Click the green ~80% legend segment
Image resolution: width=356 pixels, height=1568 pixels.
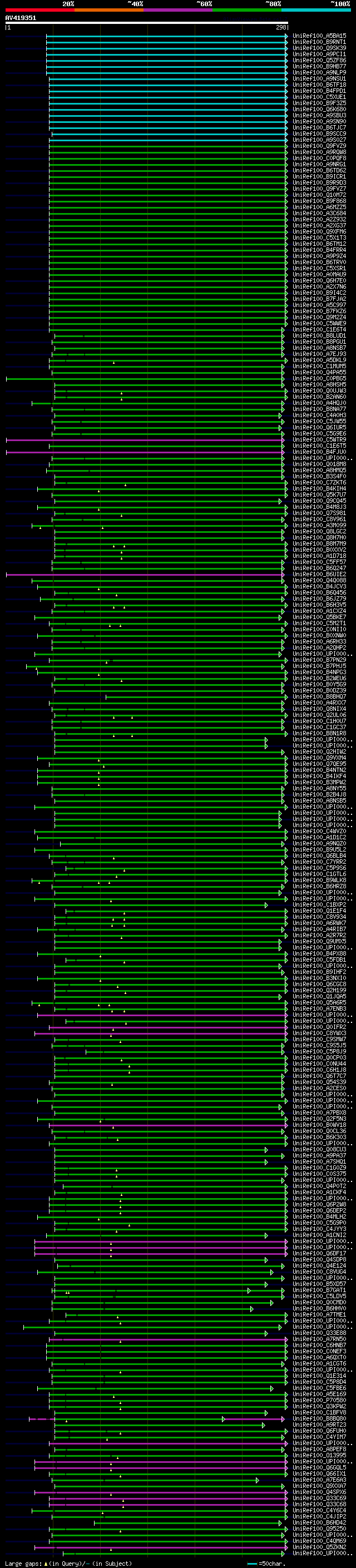(x=247, y=10)
